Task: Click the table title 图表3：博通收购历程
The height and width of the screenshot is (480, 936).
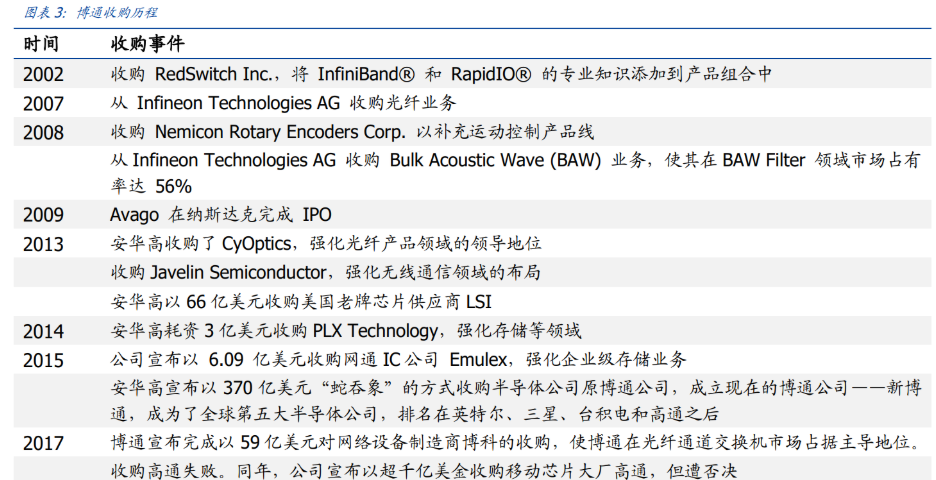Action: click(91, 13)
